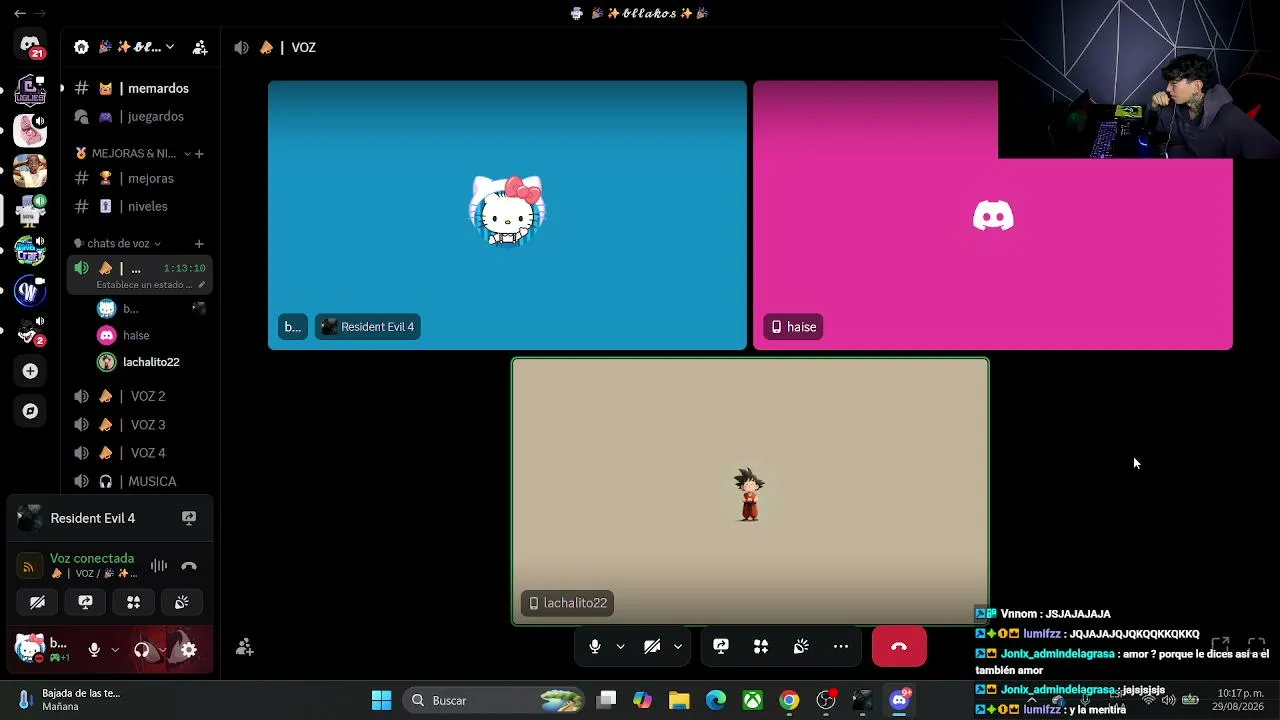Viewport: 1280px width, 720px height.
Task: Open the W logo server
Action: click(x=30, y=291)
